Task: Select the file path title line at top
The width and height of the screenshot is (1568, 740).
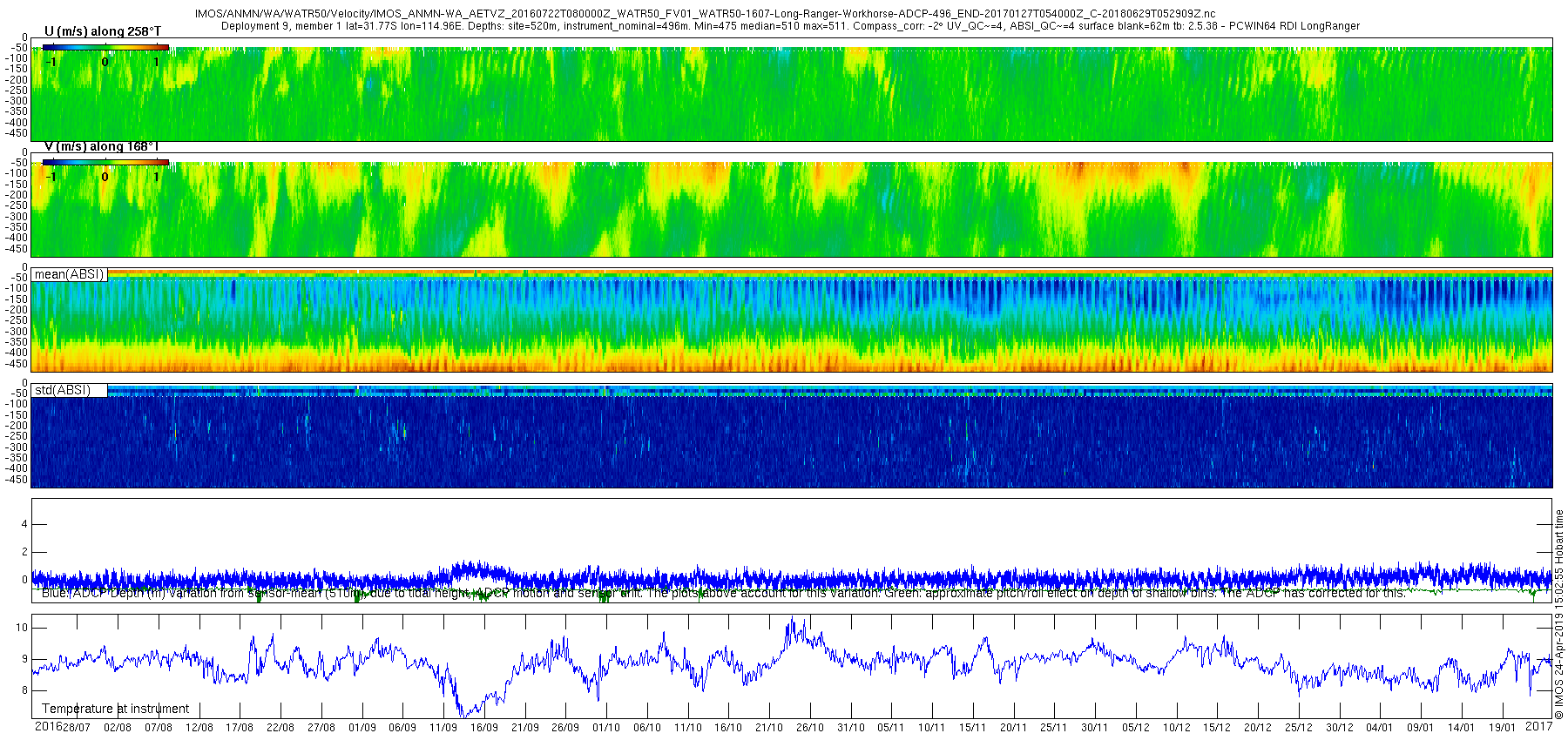Action: (705, 15)
